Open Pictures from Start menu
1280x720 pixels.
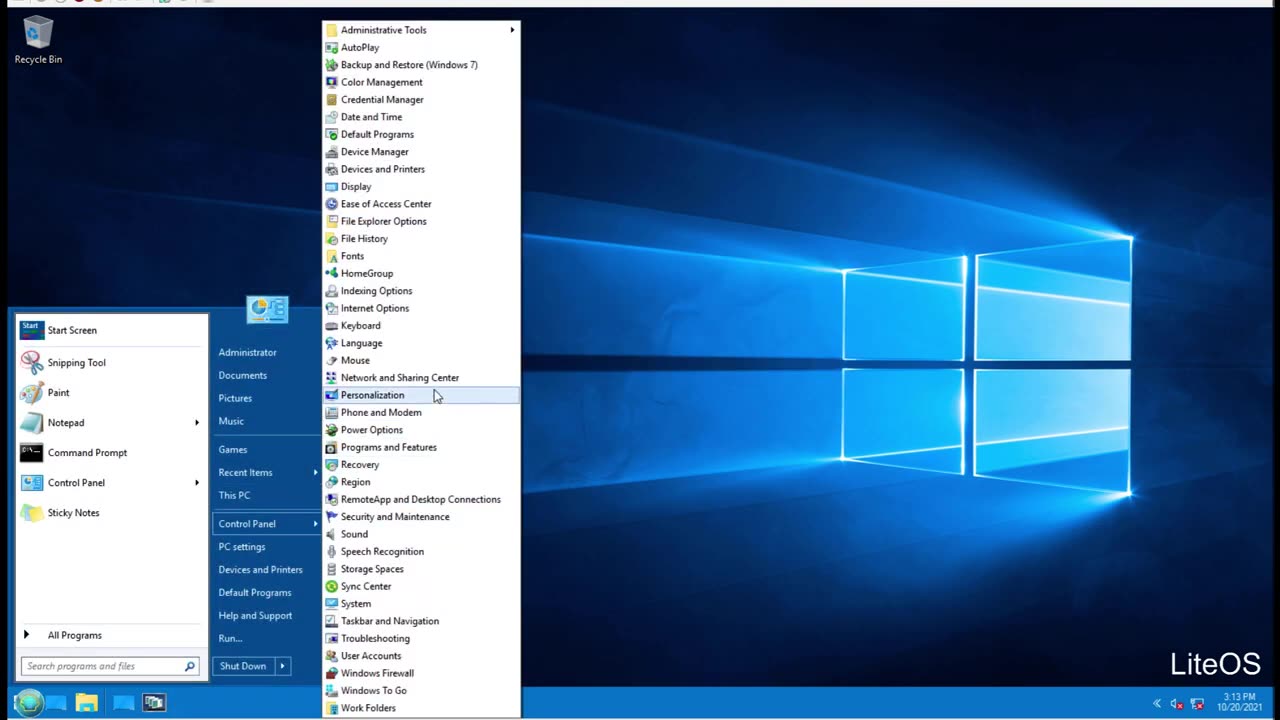[235, 398]
